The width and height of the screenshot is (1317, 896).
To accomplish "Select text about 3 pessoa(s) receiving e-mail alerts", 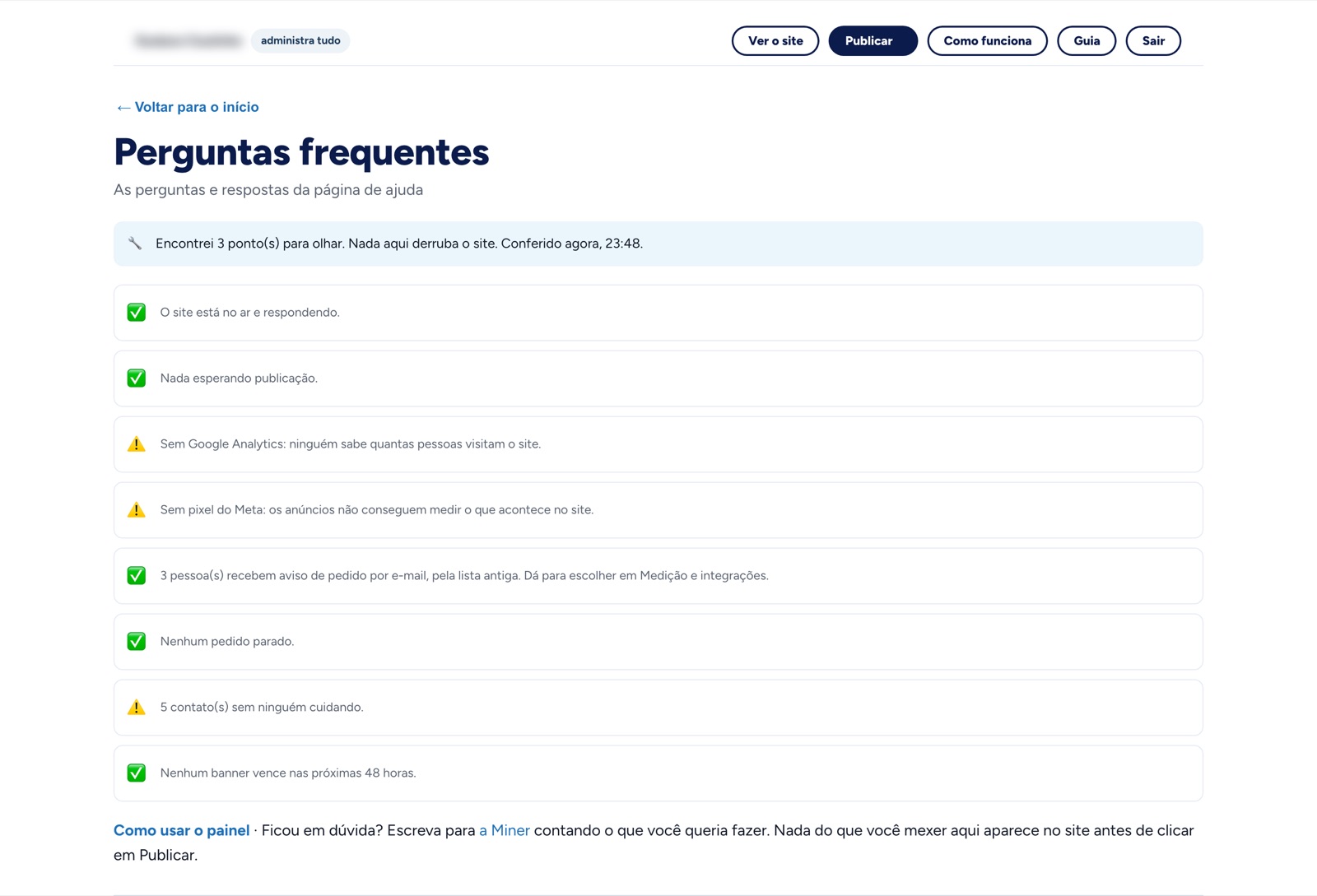I will [x=464, y=576].
